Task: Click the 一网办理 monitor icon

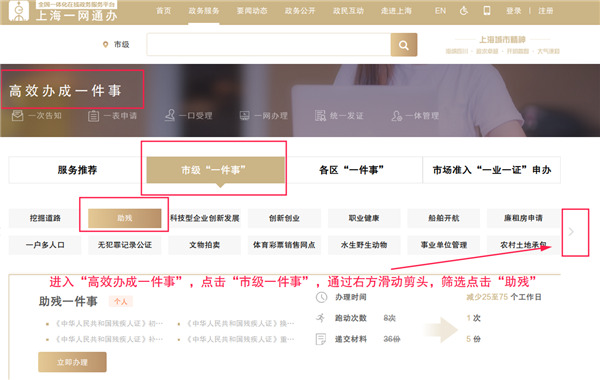Action: (245, 116)
